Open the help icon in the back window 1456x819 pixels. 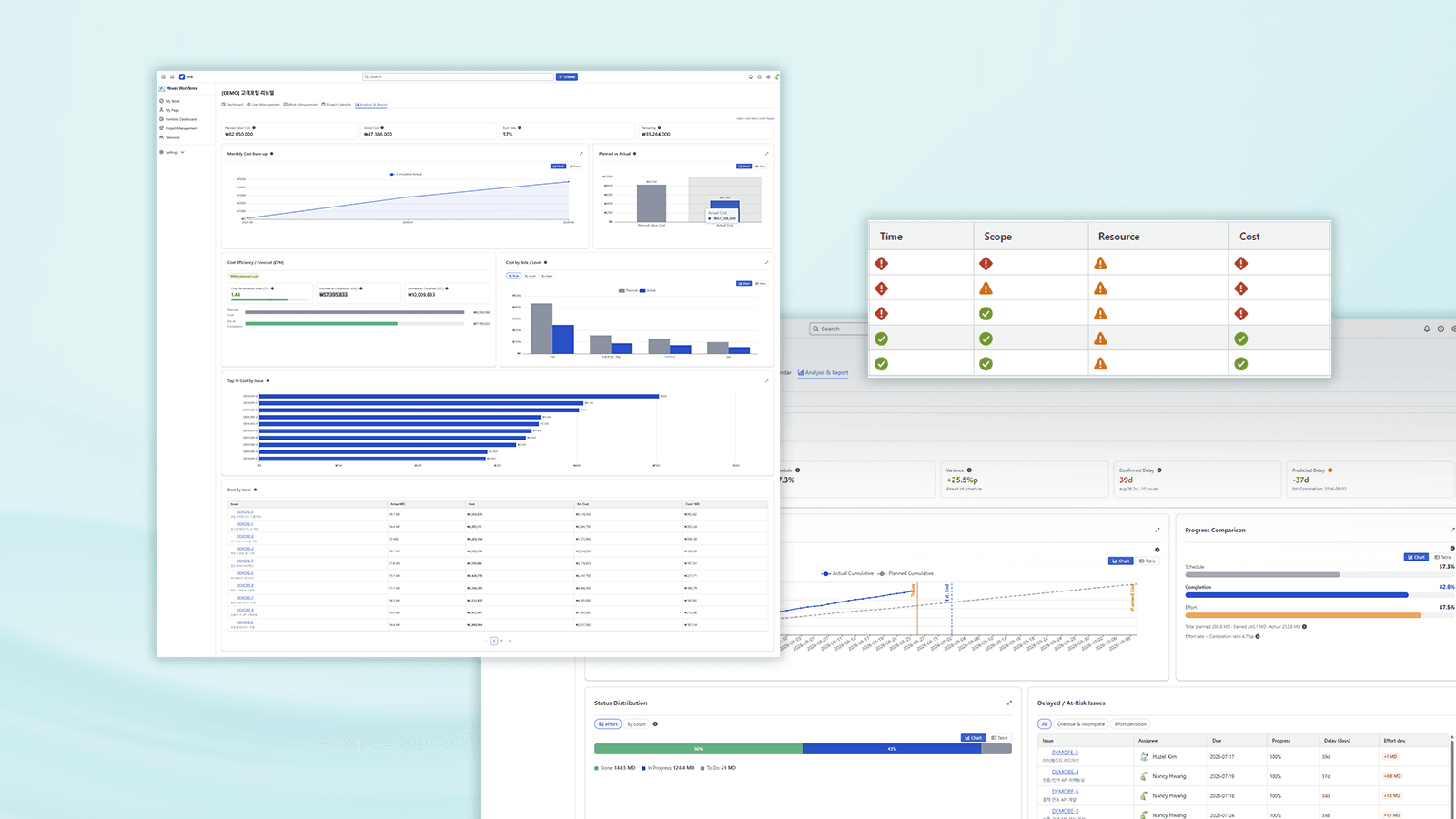pyautogui.click(x=1441, y=329)
